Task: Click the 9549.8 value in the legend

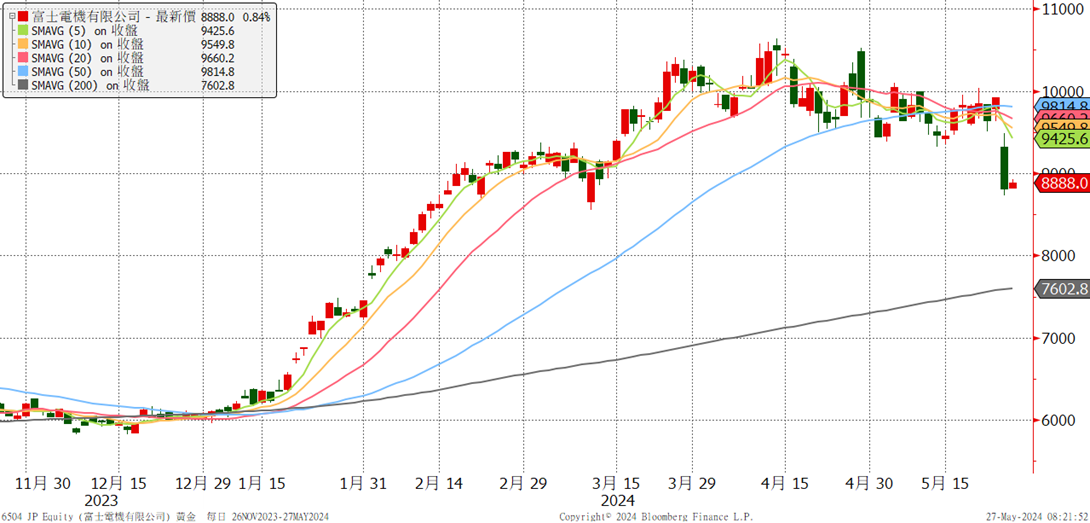Action: [x=216, y=44]
